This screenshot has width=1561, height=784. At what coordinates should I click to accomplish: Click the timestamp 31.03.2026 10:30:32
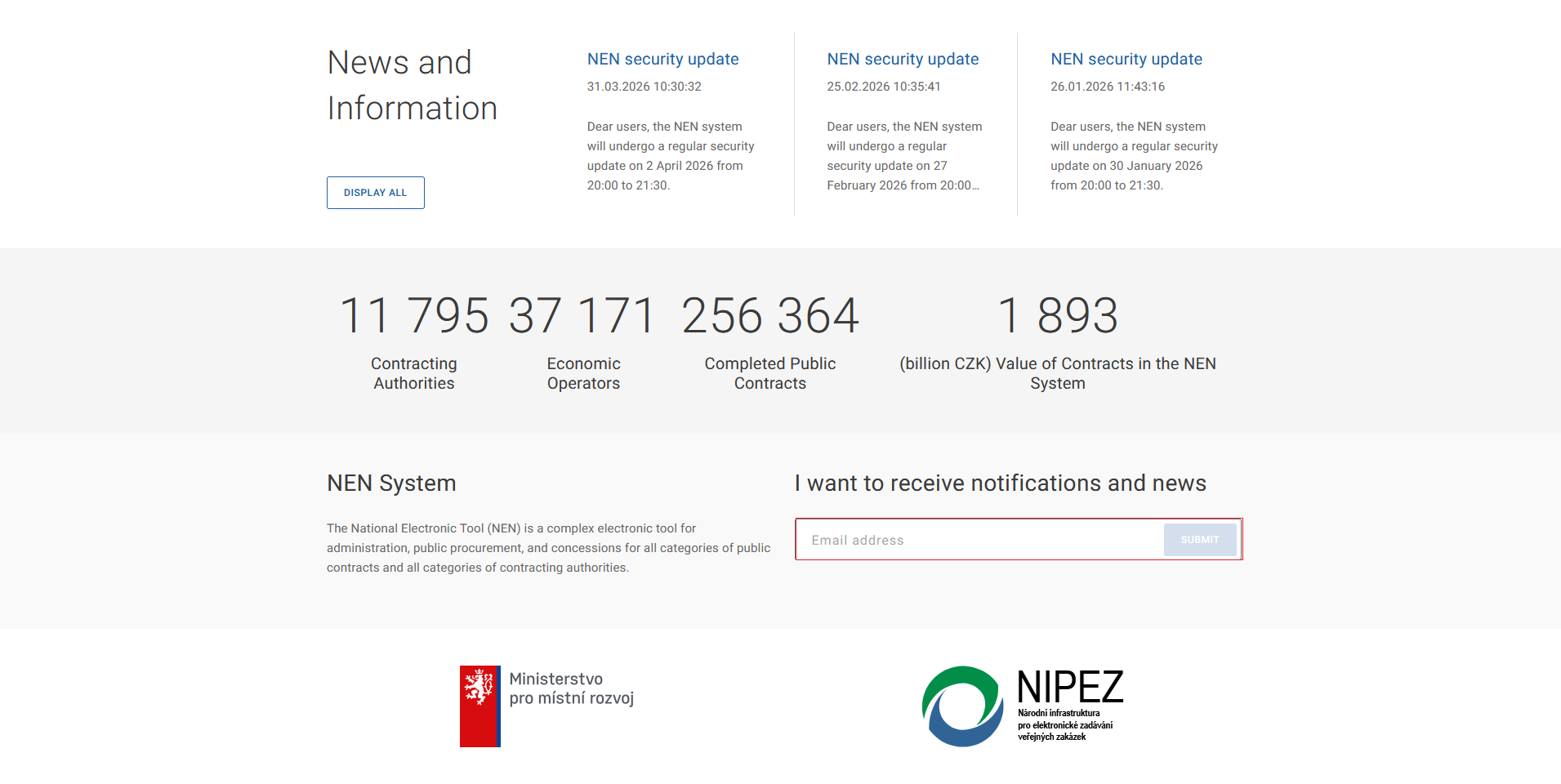pyautogui.click(x=644, y=87)
